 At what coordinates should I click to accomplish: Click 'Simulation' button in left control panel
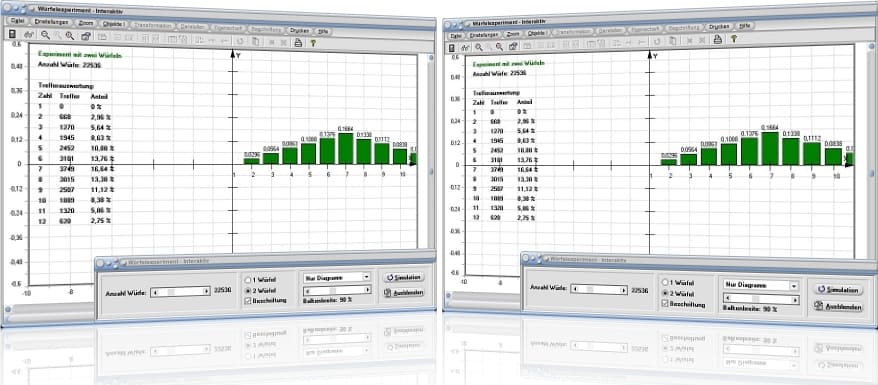point(404,277)
